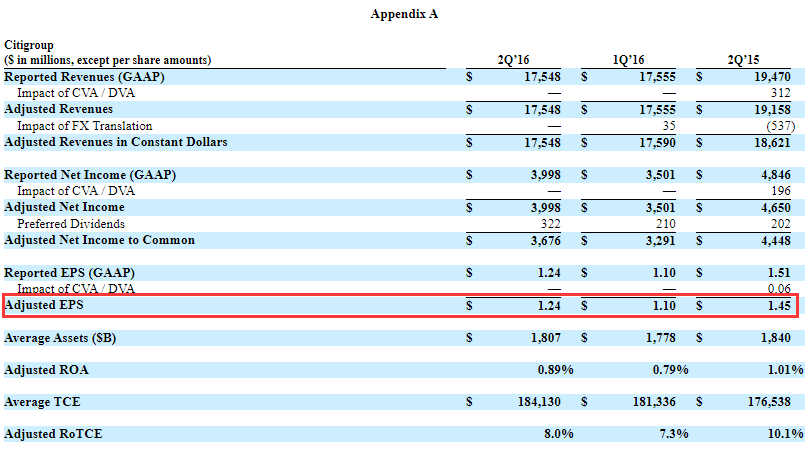
Task: Select the Adjusted Revenues row label
Action: 58,109
